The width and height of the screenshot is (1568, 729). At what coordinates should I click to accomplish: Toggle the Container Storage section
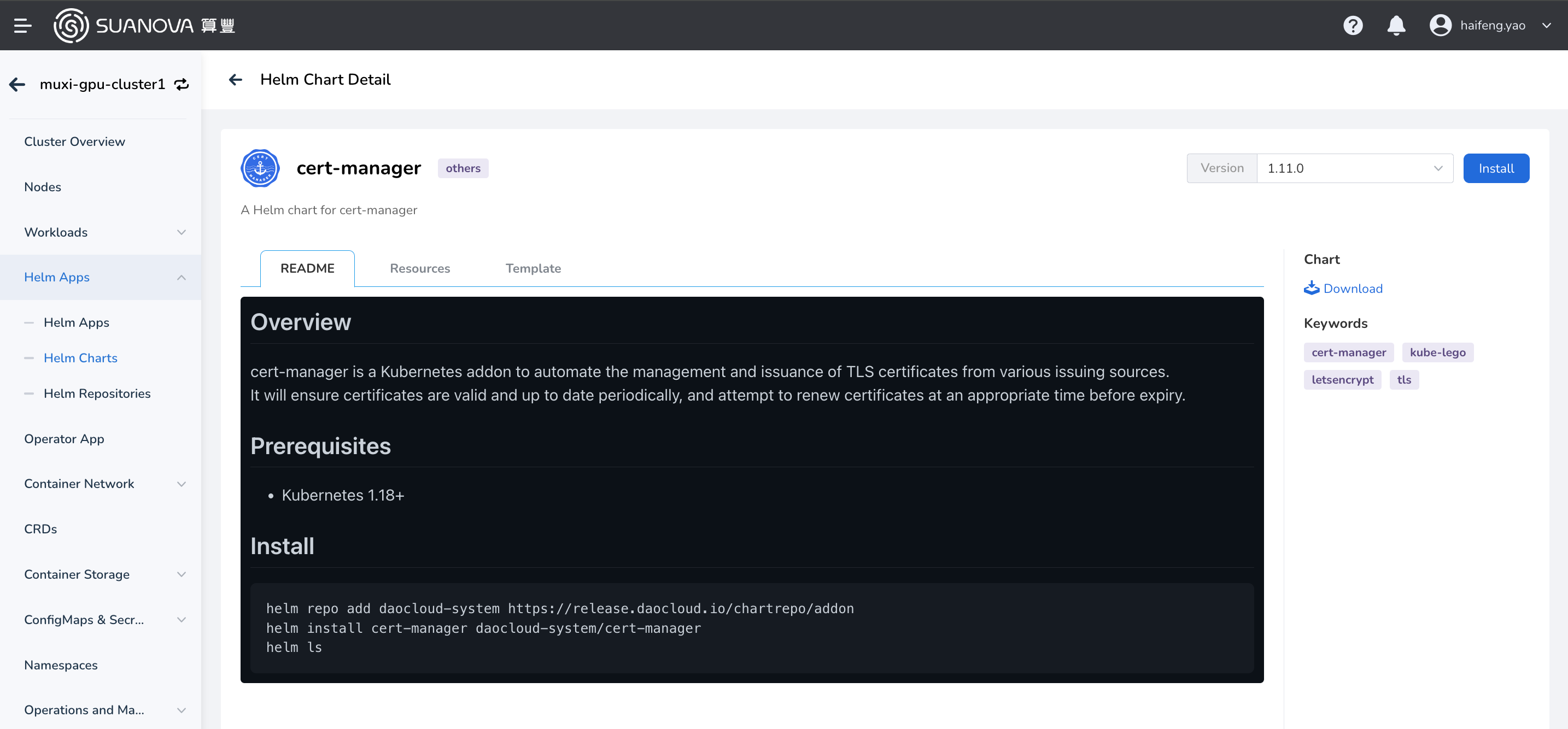pyautogui.click(x=105, y=574)
